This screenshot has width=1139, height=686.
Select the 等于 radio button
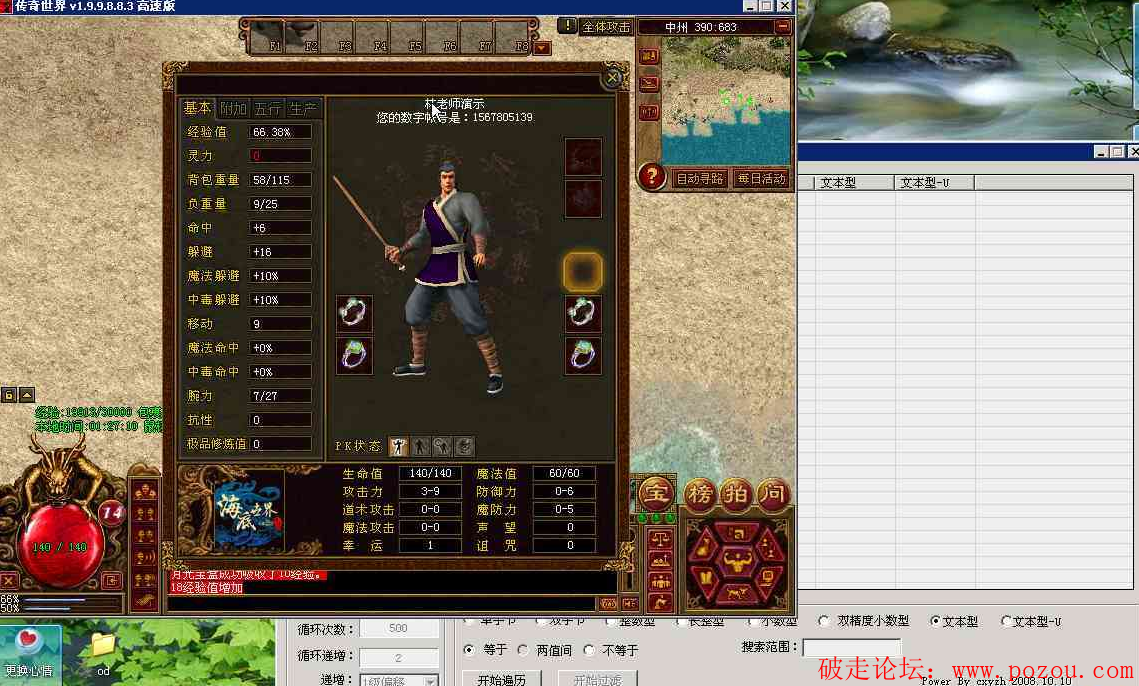click(469, 650)
